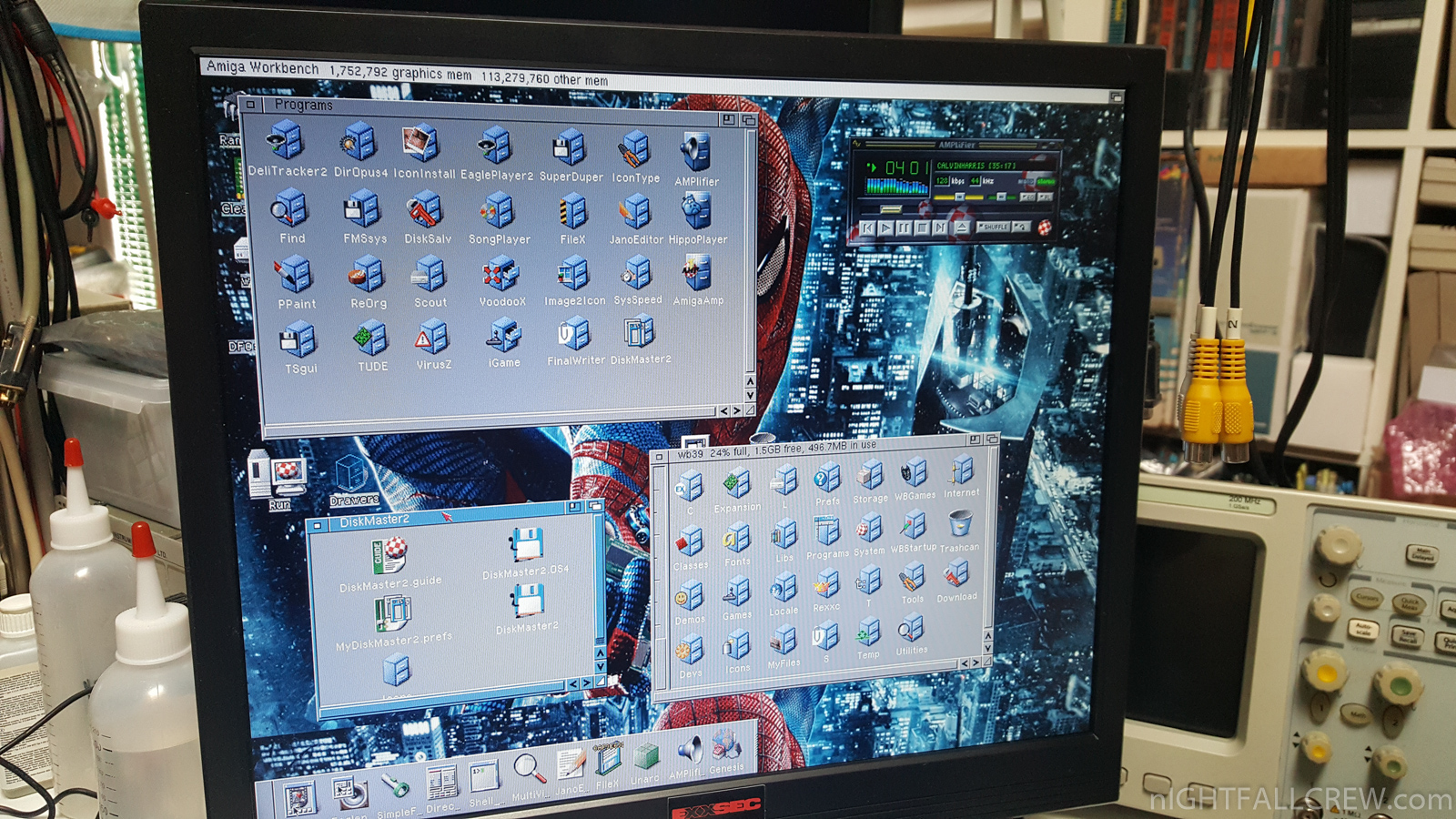Viewport: 1456px width, 819px height.
Task: Launch AmigaAmp from Programs window
Action: coord(698,272)
